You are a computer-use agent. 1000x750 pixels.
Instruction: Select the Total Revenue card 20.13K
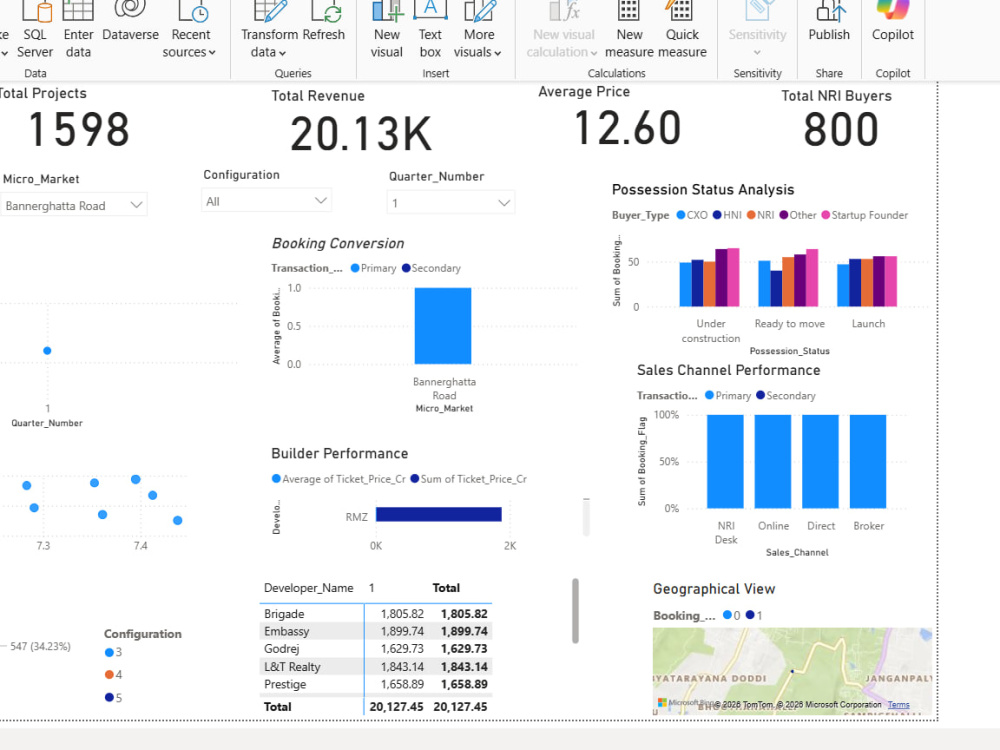(360, 134)
